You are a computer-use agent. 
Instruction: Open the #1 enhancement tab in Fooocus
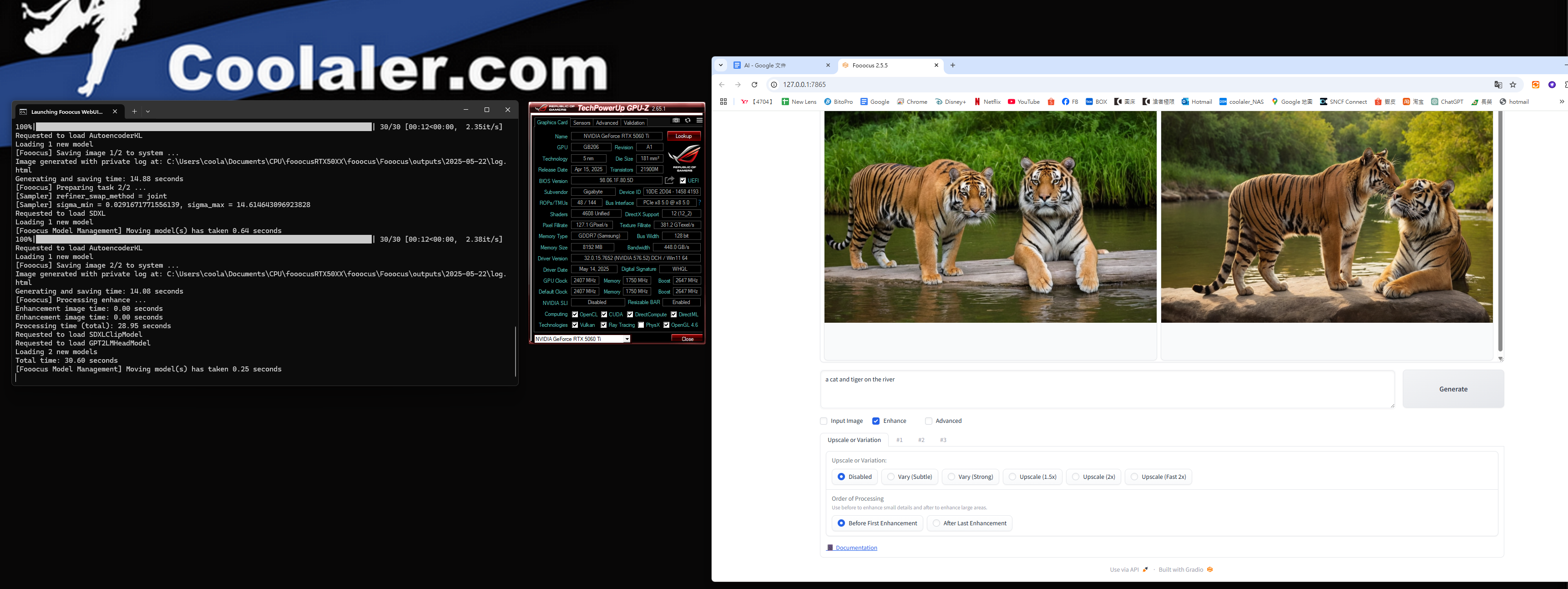[x=899, y=440]
